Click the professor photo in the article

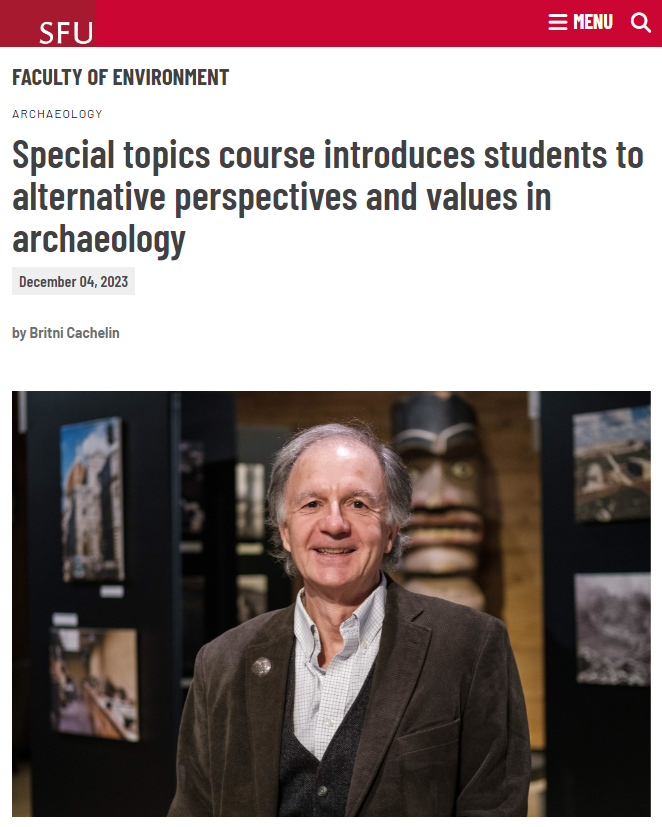pos(331,600)
